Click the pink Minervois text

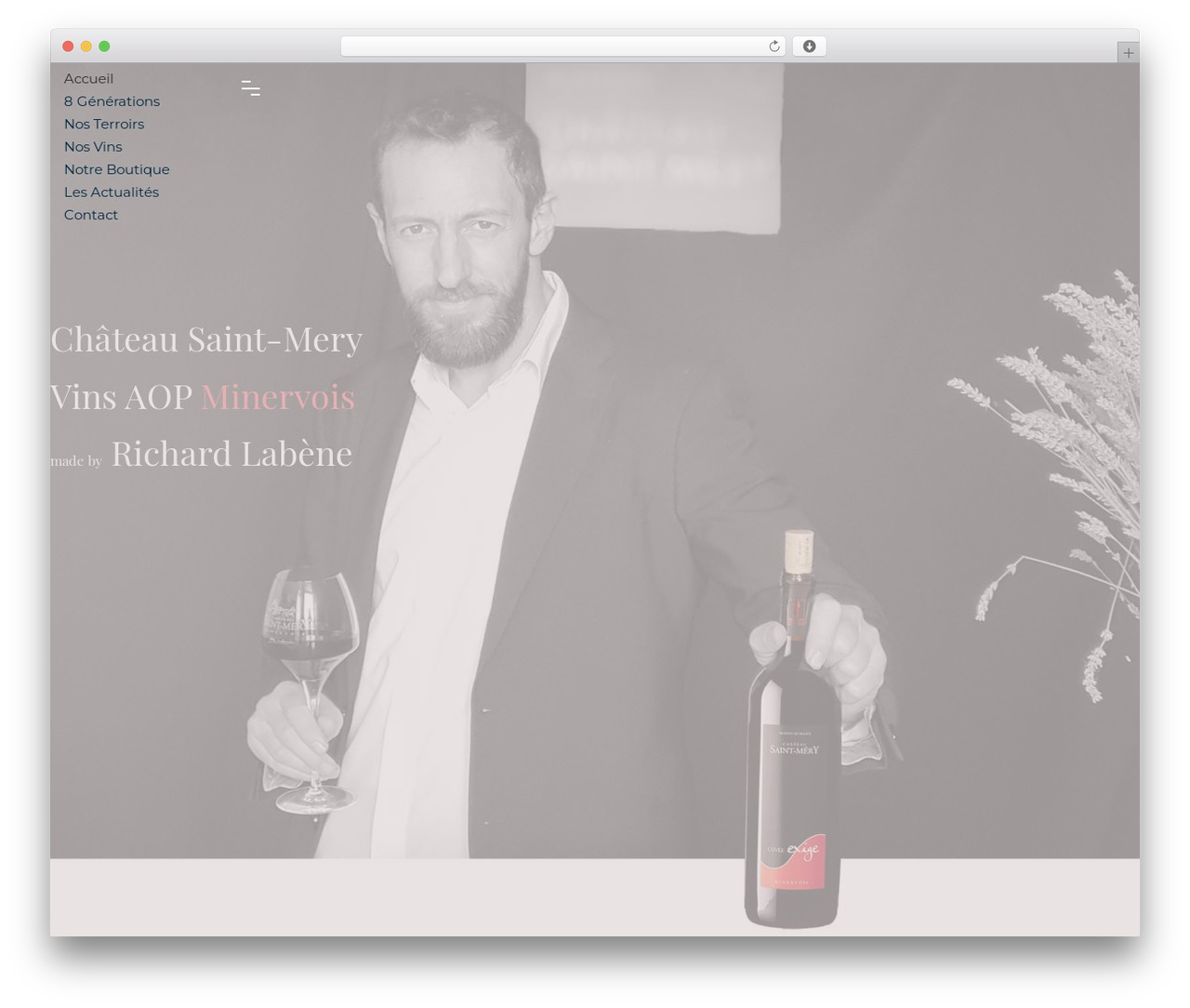coord(278,397)
